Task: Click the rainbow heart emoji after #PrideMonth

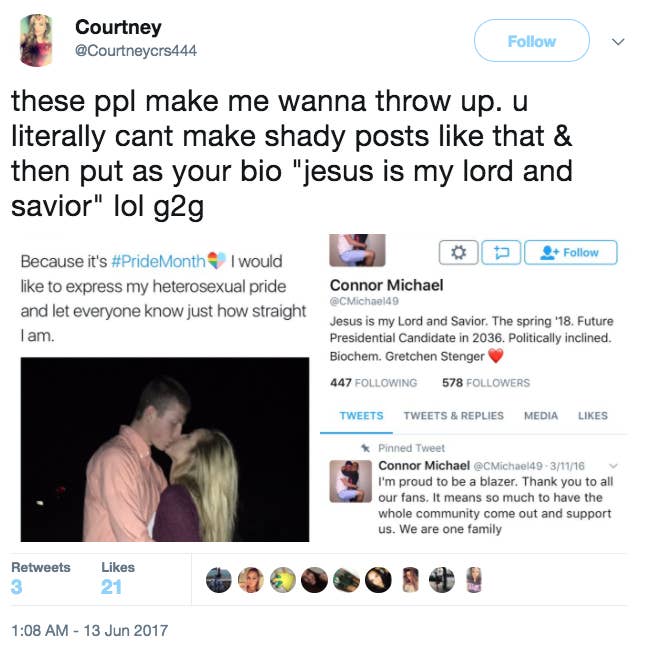Action: (x=216, y=260)
